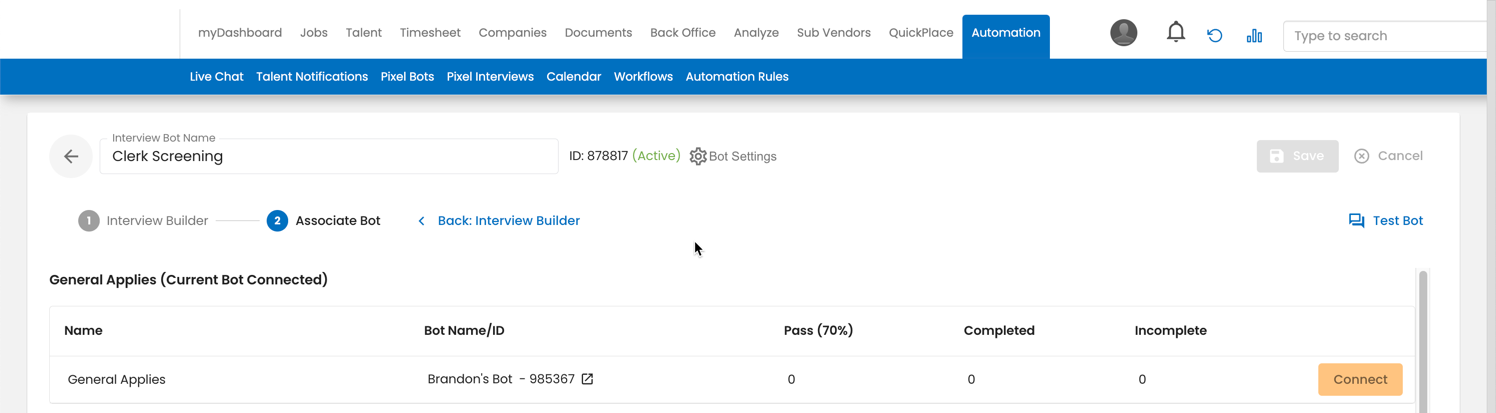Image resolution: width=1496 pixels, height=413 pixels.
Task: Edit the Interview Bot Name field
Action: (330, 157)
